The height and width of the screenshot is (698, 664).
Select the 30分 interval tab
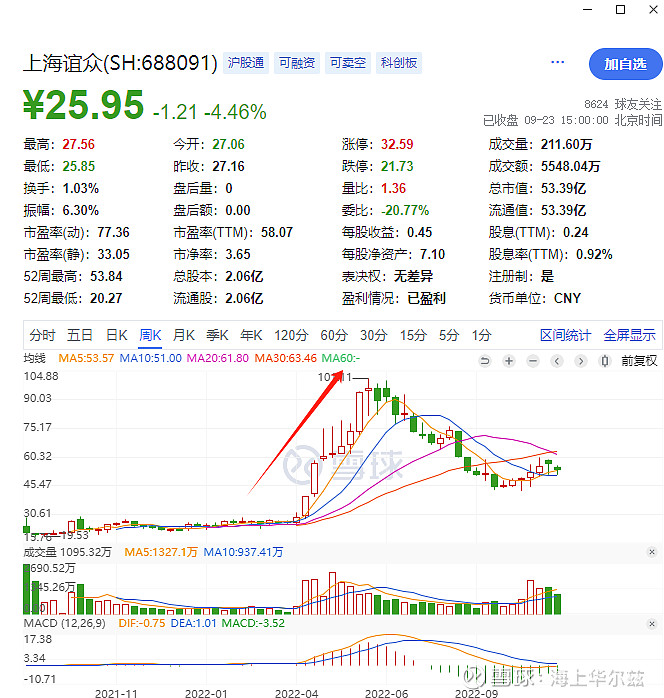pyautogui.click(x=373, y=335)
